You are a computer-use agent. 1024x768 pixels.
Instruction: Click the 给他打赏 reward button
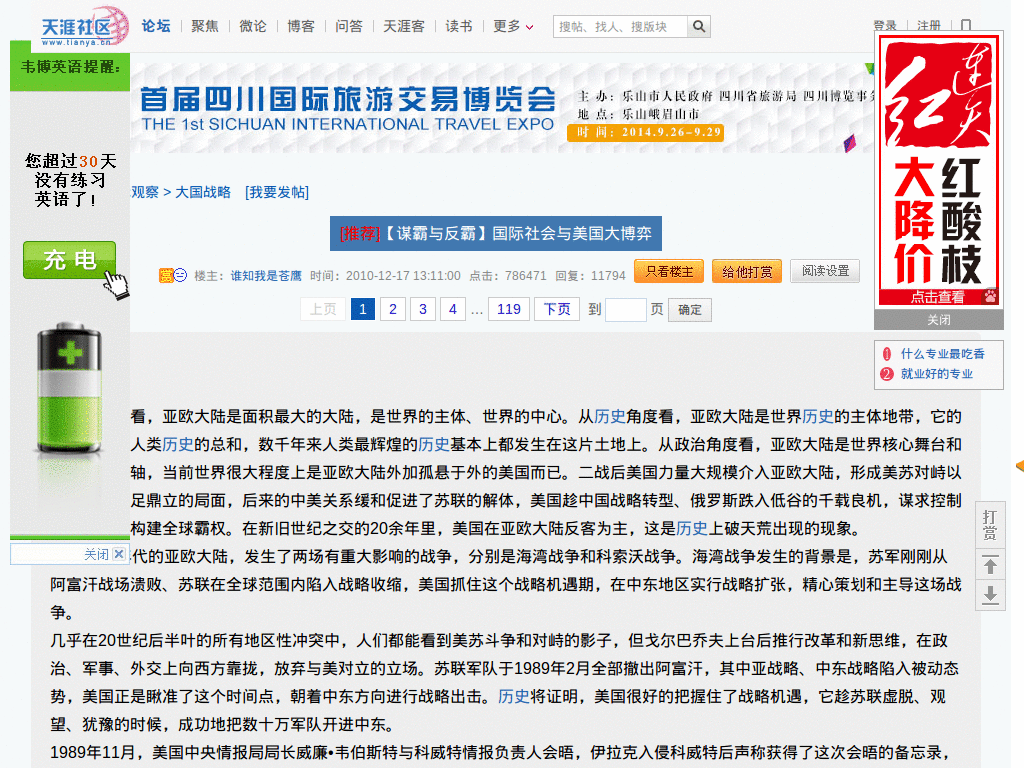pos(747,271)
